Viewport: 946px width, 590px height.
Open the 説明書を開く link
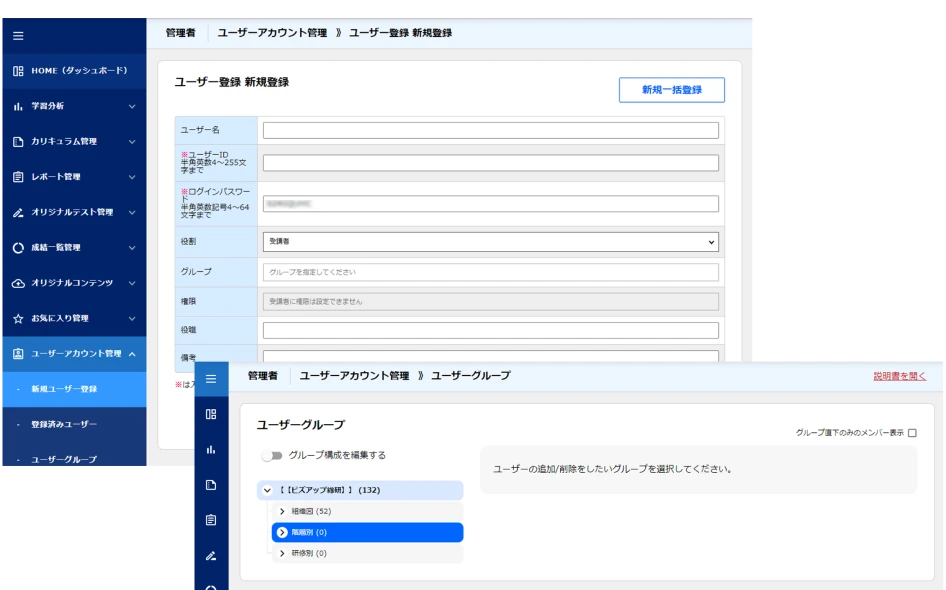899,376
